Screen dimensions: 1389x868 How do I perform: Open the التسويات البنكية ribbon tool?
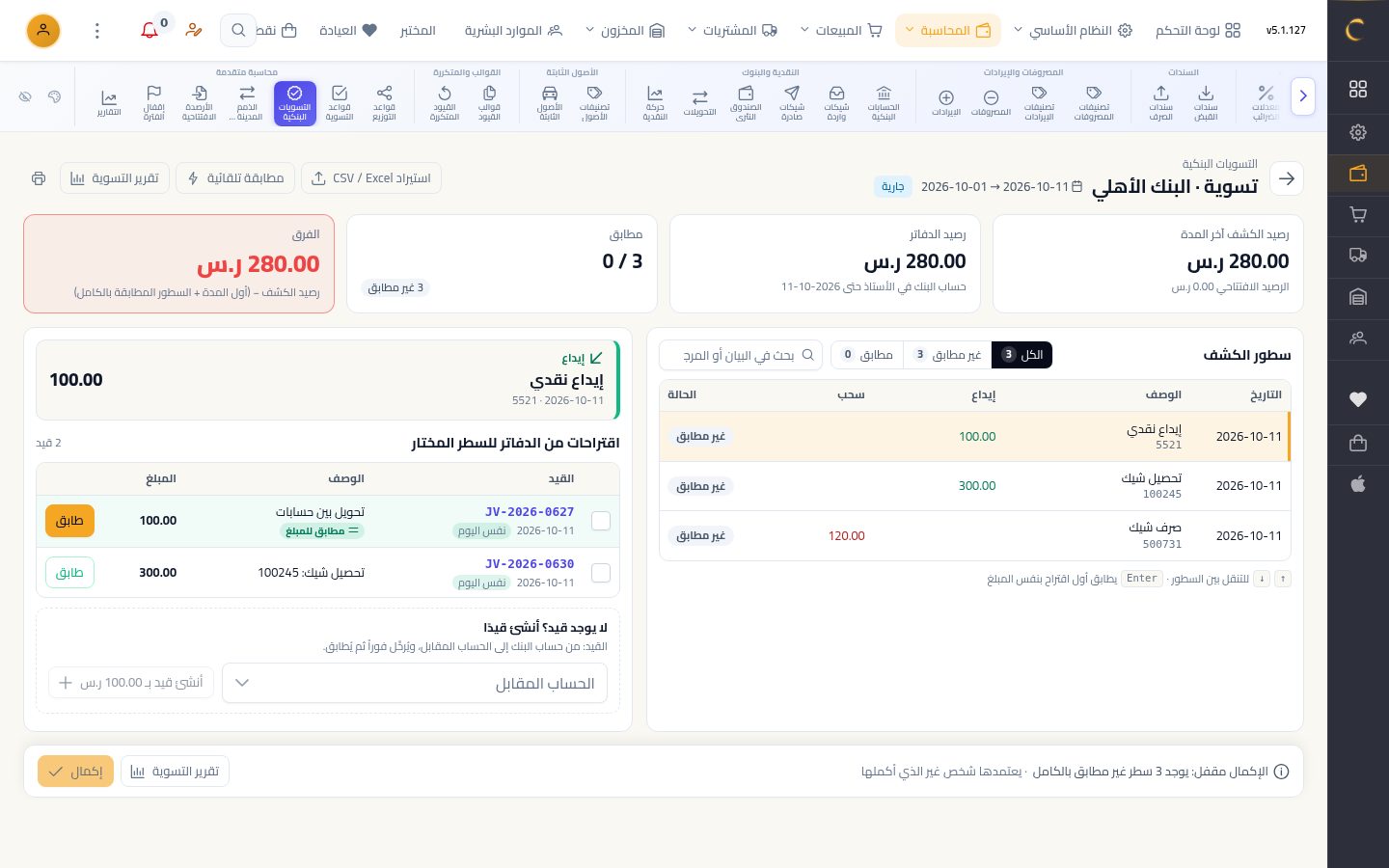click(x=294, y=103)
